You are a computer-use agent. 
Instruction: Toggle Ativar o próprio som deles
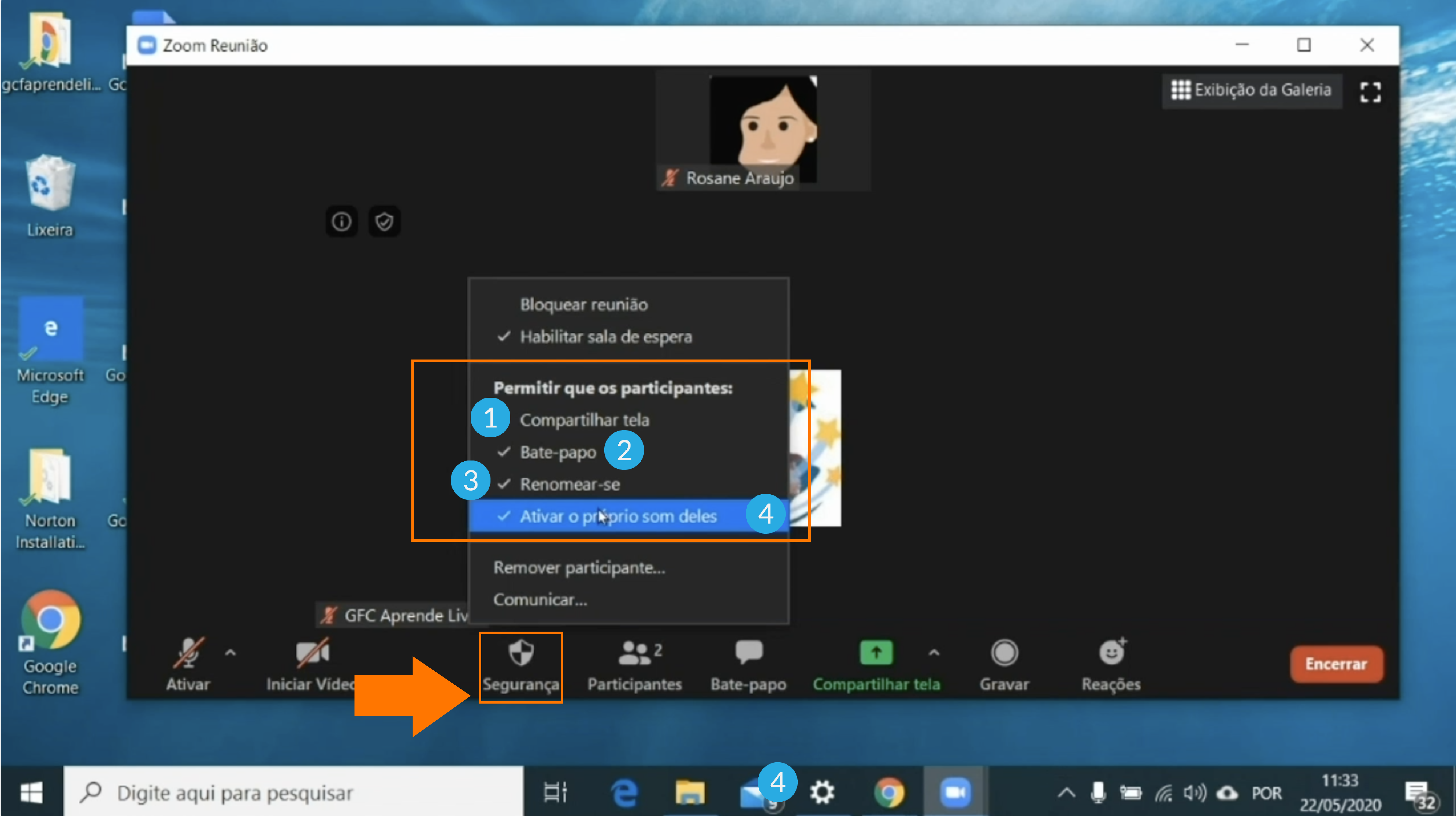pos(629,516)
